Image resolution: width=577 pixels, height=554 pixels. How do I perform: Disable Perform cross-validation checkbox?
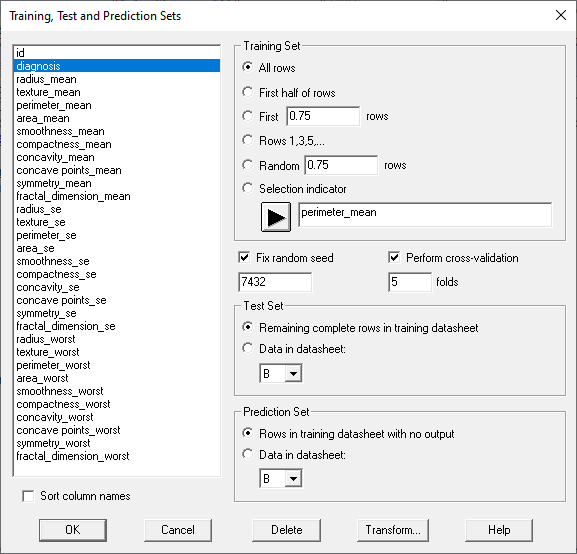pos(394,257)
